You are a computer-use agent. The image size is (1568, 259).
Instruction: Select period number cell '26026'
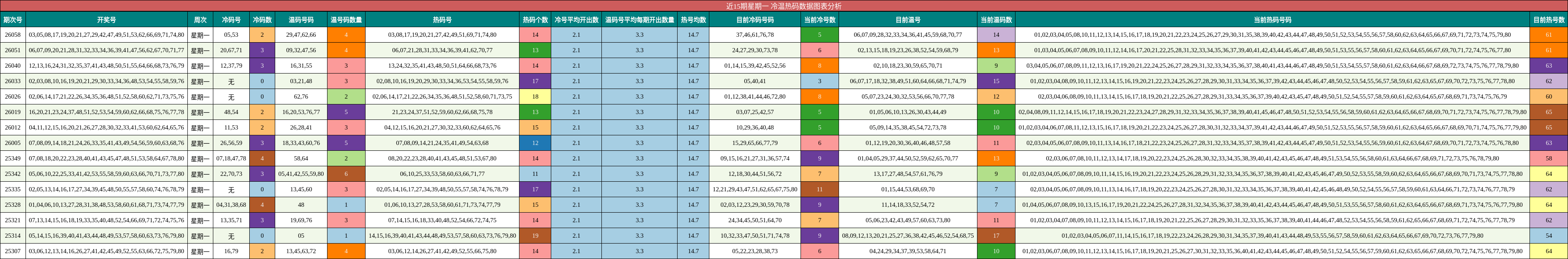click(x=13, y=96)
